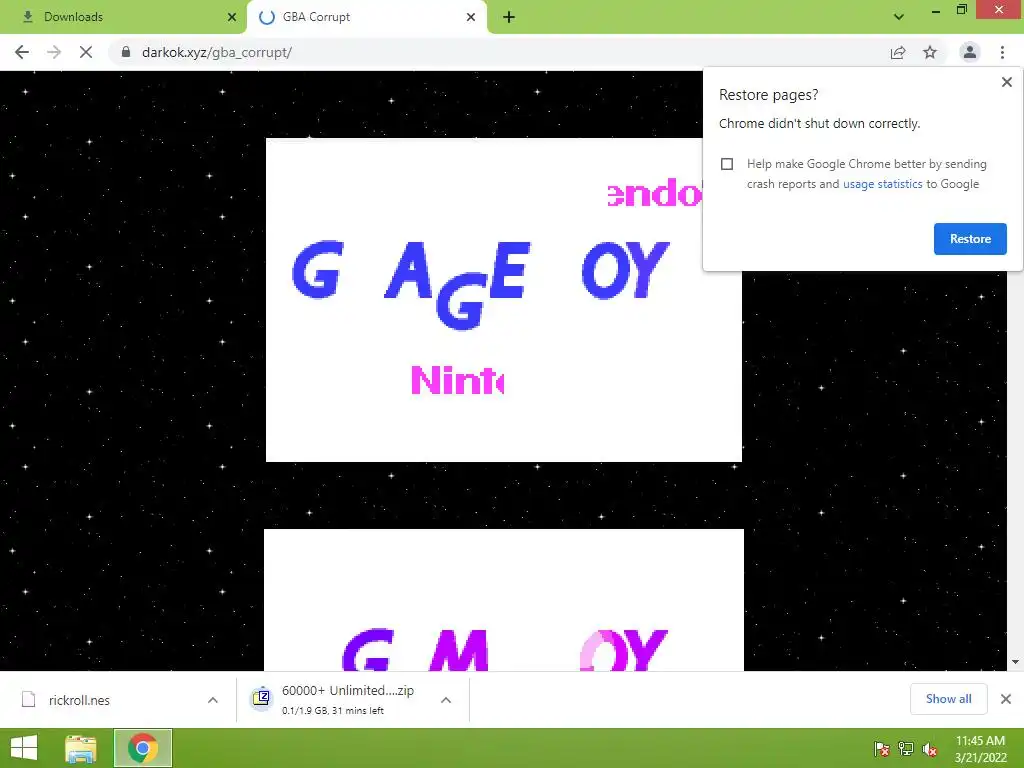
Task: Open the Windows Start menu
Action: (x=24, y=748)
